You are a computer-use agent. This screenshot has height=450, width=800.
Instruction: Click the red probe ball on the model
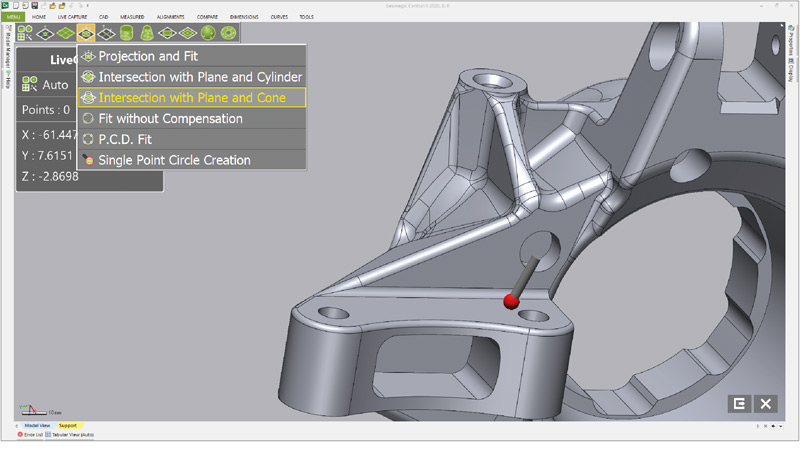point(511,302)
